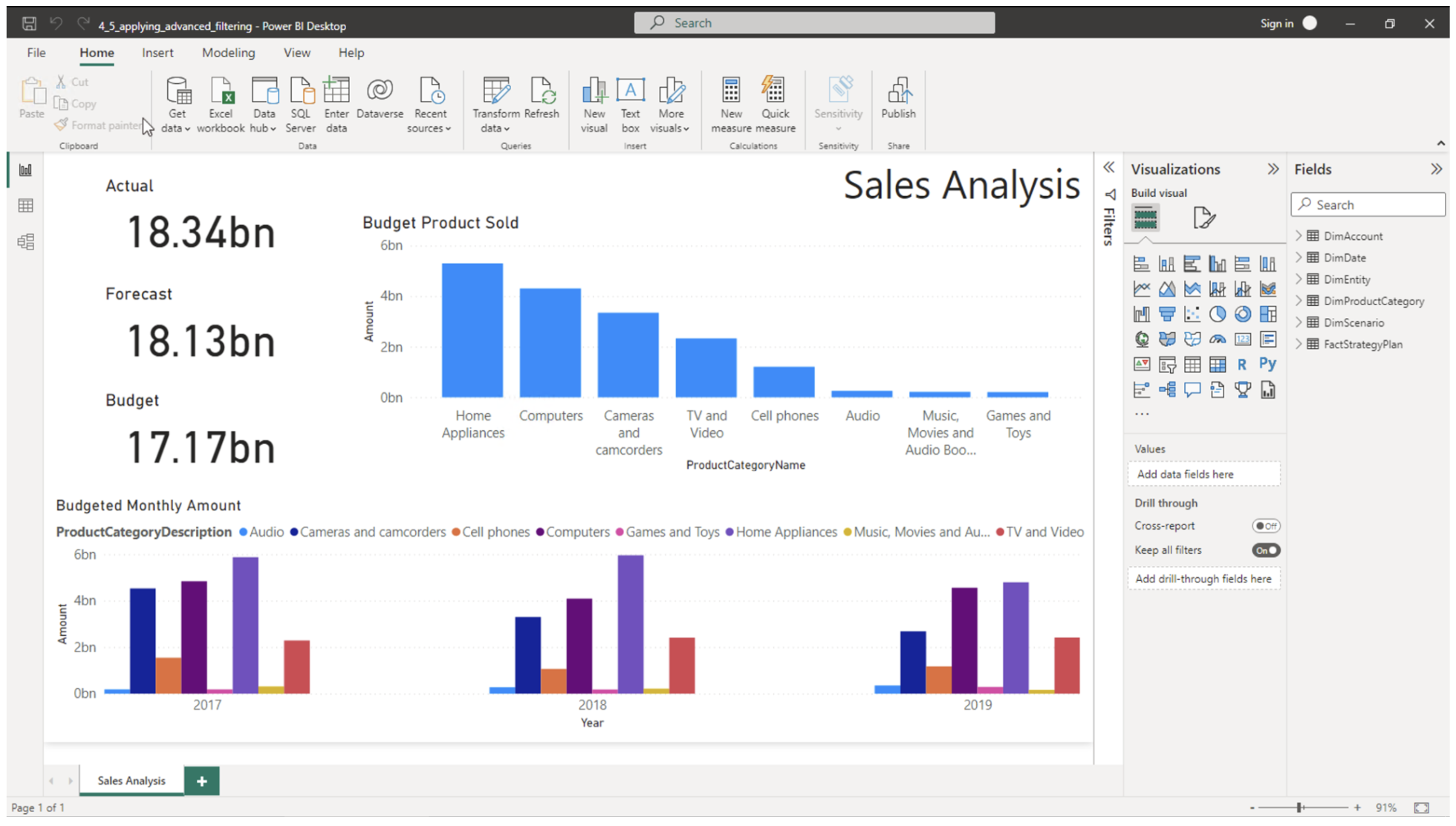Expand the DimDate table
1456x826 pixels.
click(1299, 257)
